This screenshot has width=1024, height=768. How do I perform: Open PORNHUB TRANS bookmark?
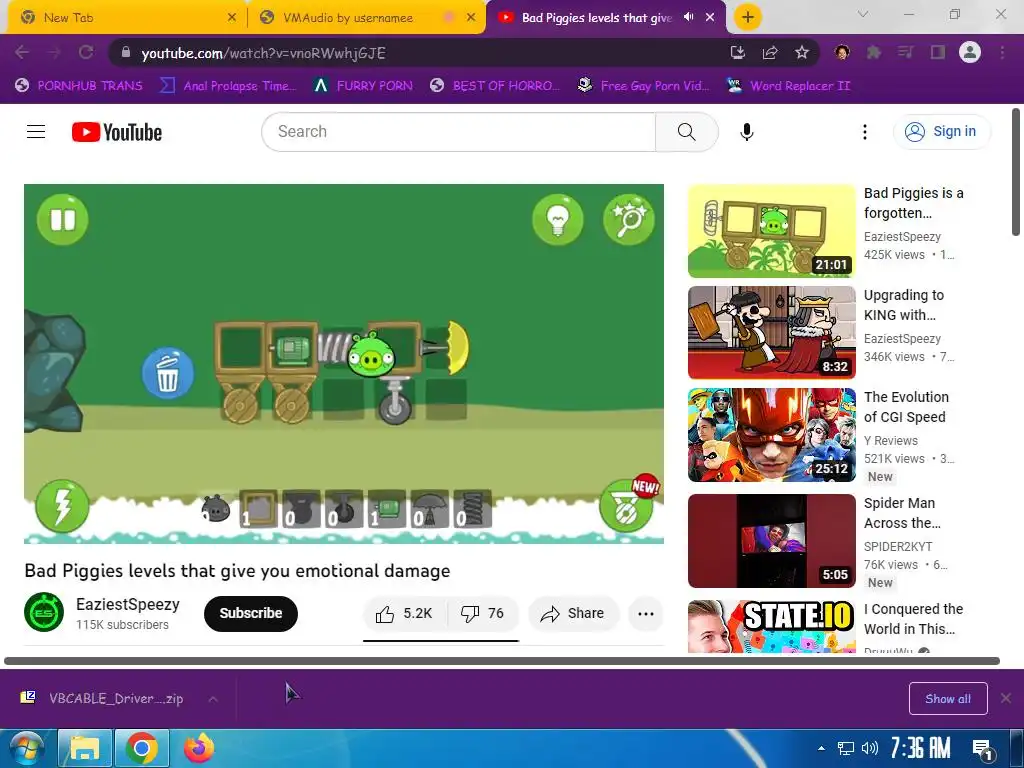point(78,86)
